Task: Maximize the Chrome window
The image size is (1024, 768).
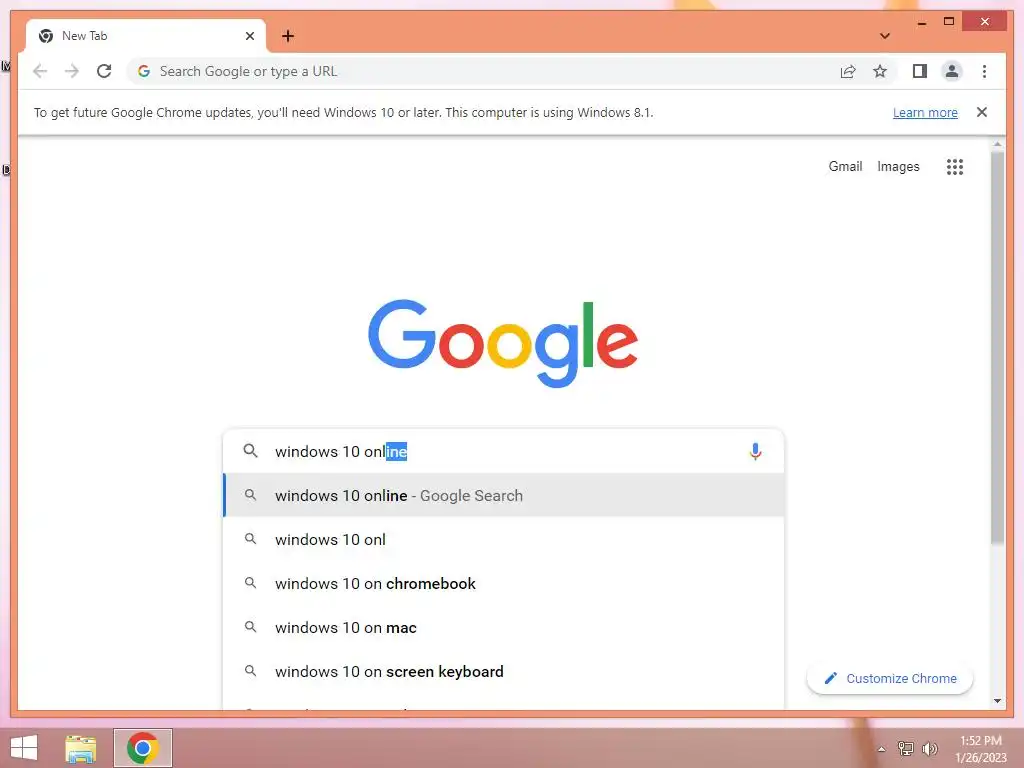Action: click(x=949, y=22)
